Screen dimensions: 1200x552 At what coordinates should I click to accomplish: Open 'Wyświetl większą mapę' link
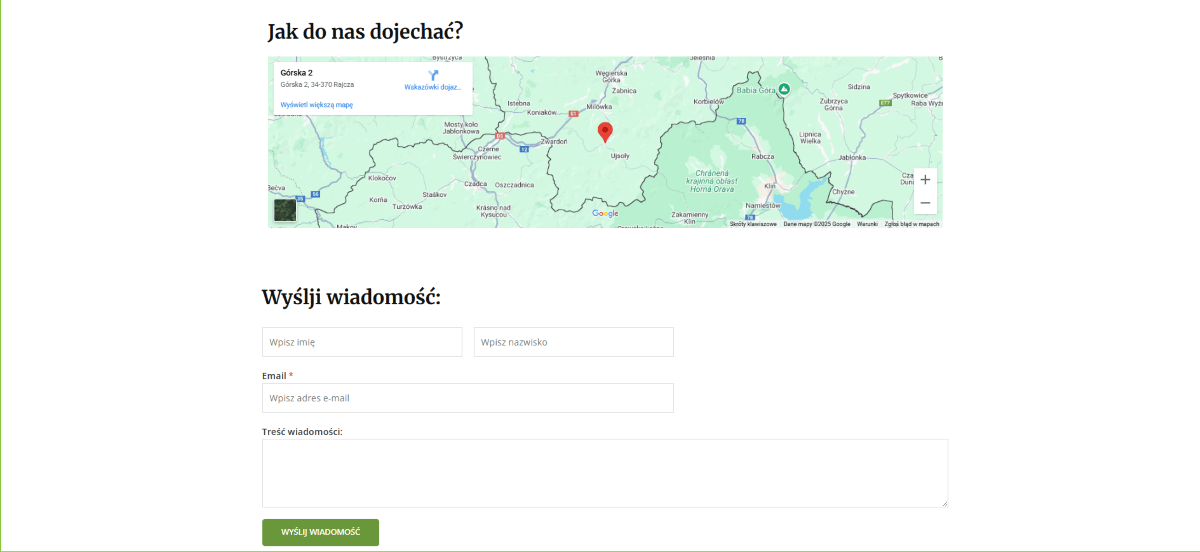(316, 105)
